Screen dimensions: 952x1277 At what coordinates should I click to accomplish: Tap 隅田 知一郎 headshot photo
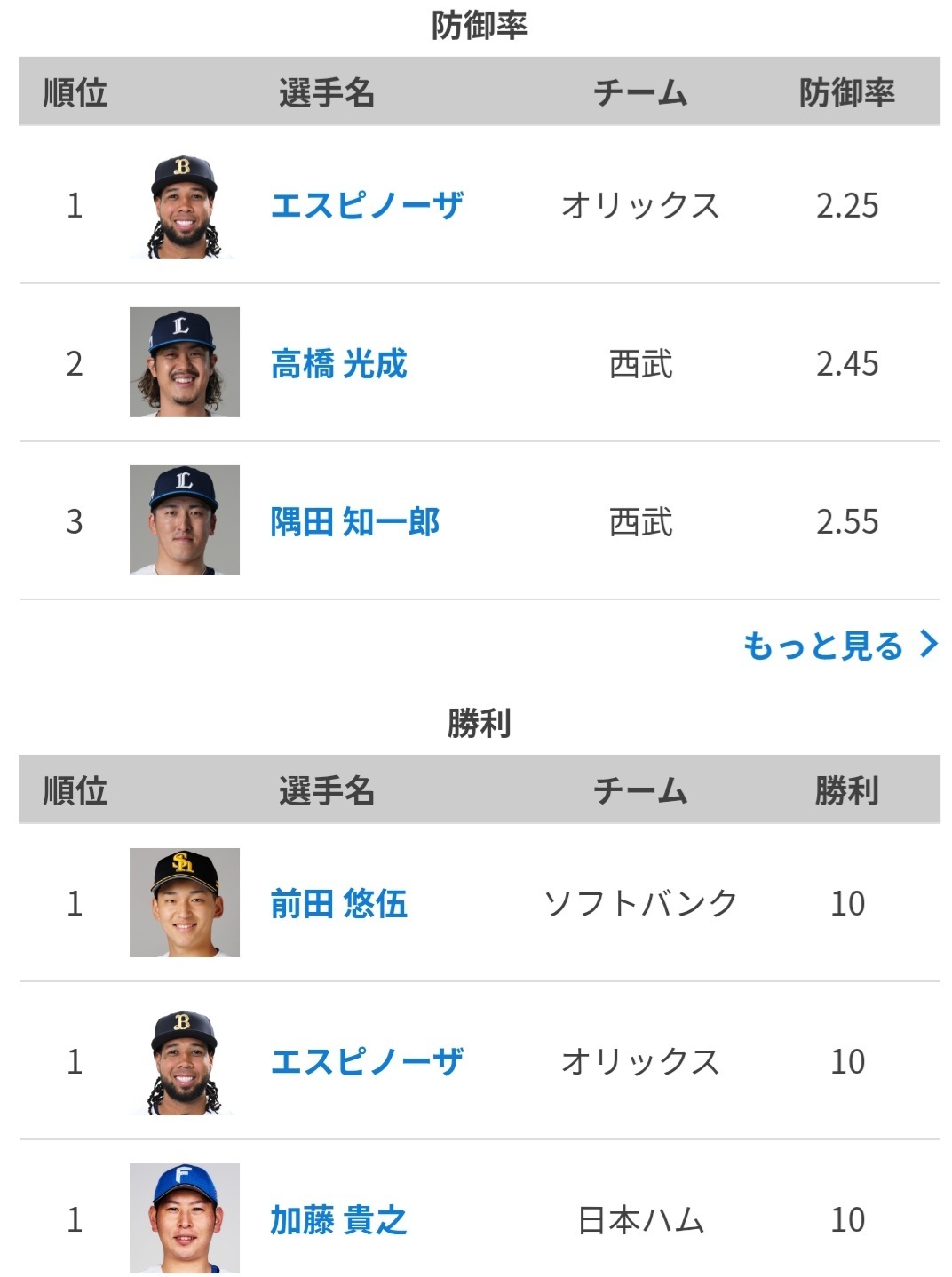tap(185, 520)
